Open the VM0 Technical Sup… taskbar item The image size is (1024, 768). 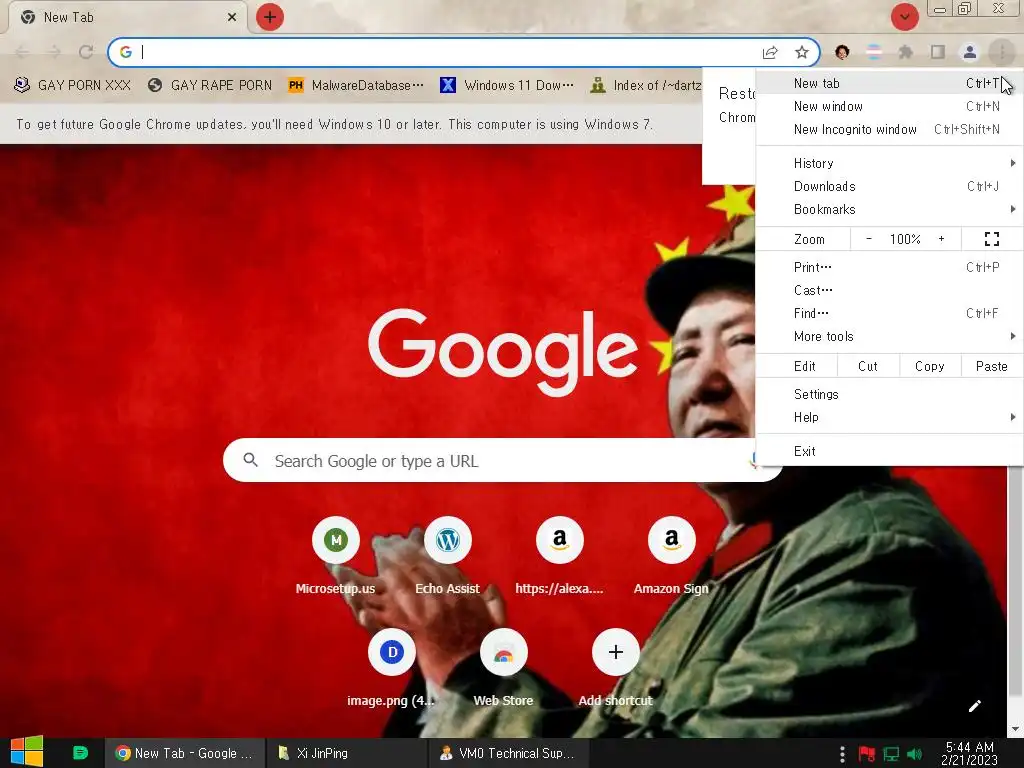pos(509,753)
